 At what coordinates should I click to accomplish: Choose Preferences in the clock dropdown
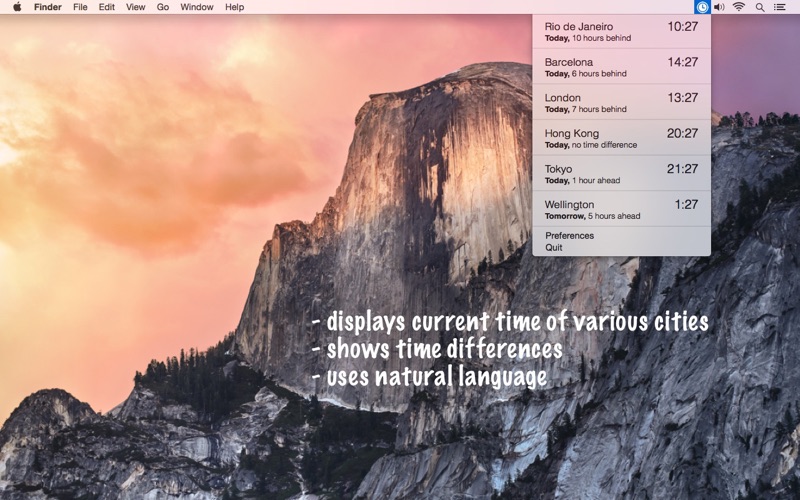click(x=569, y=236)
